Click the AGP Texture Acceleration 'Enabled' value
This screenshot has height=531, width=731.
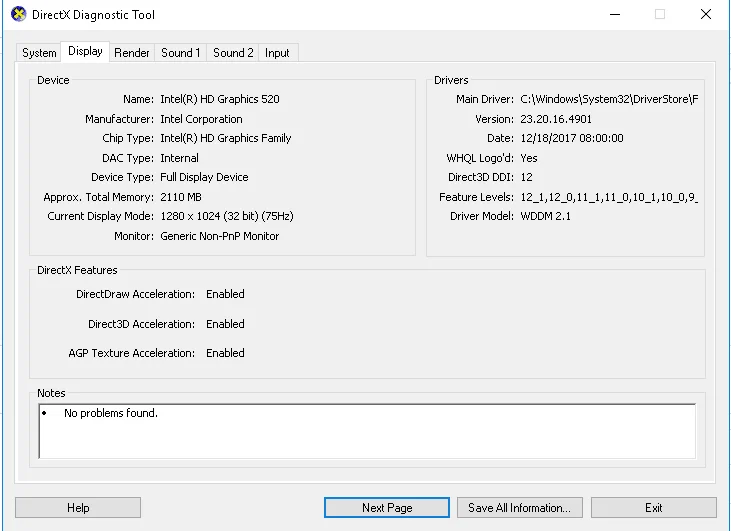pyautogui.click(x=225, y=353)
